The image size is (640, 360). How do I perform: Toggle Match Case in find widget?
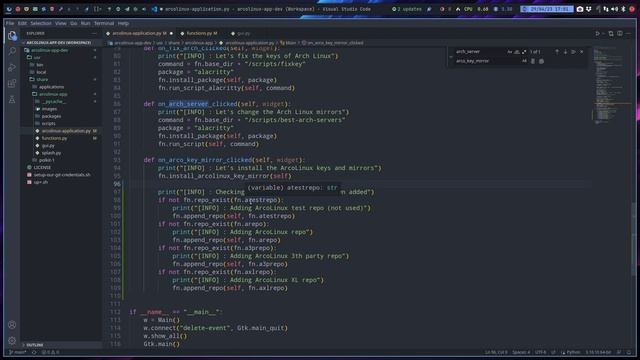(510, 52)
